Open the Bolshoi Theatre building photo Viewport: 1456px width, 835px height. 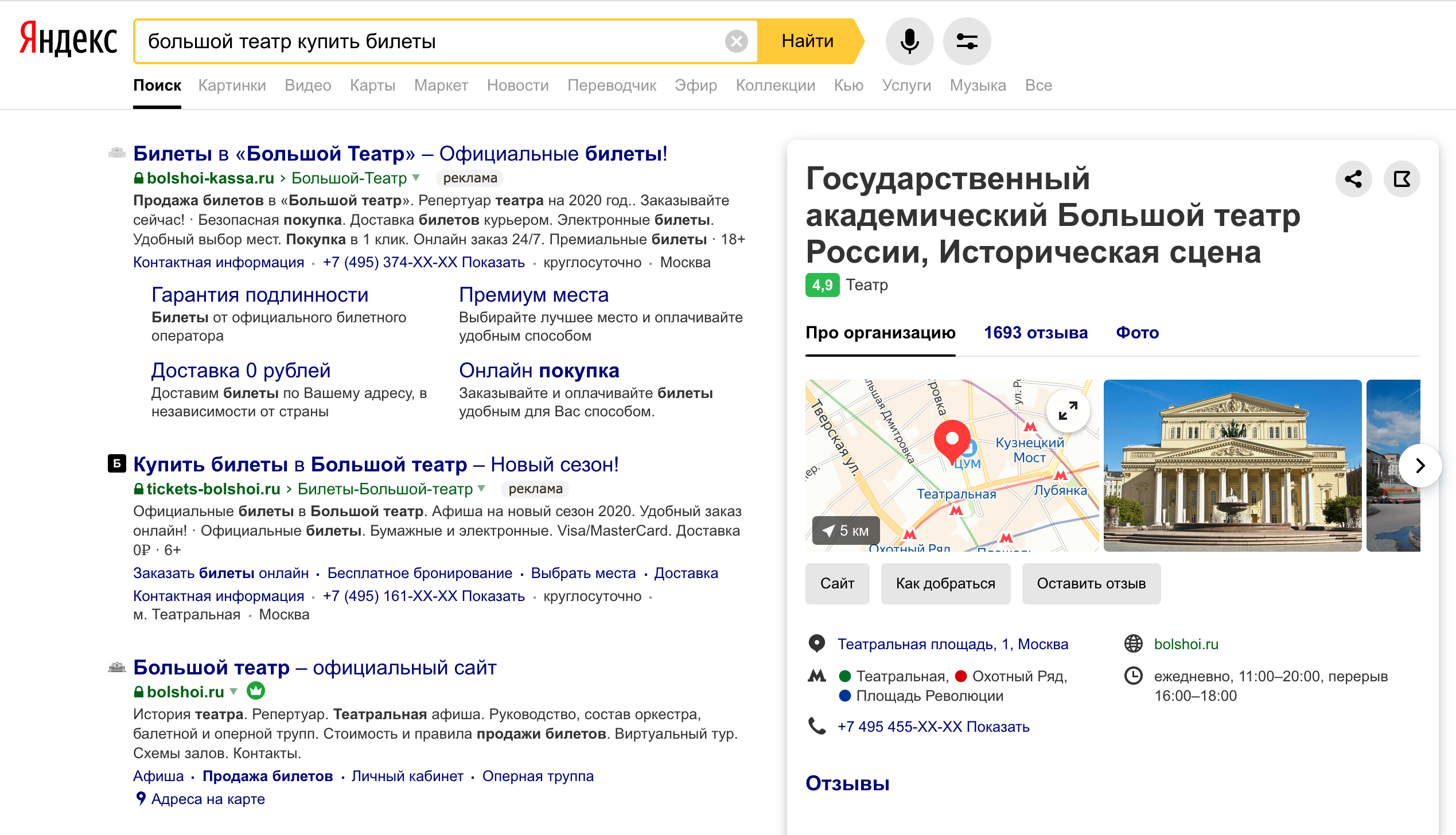coord(1232,466)
